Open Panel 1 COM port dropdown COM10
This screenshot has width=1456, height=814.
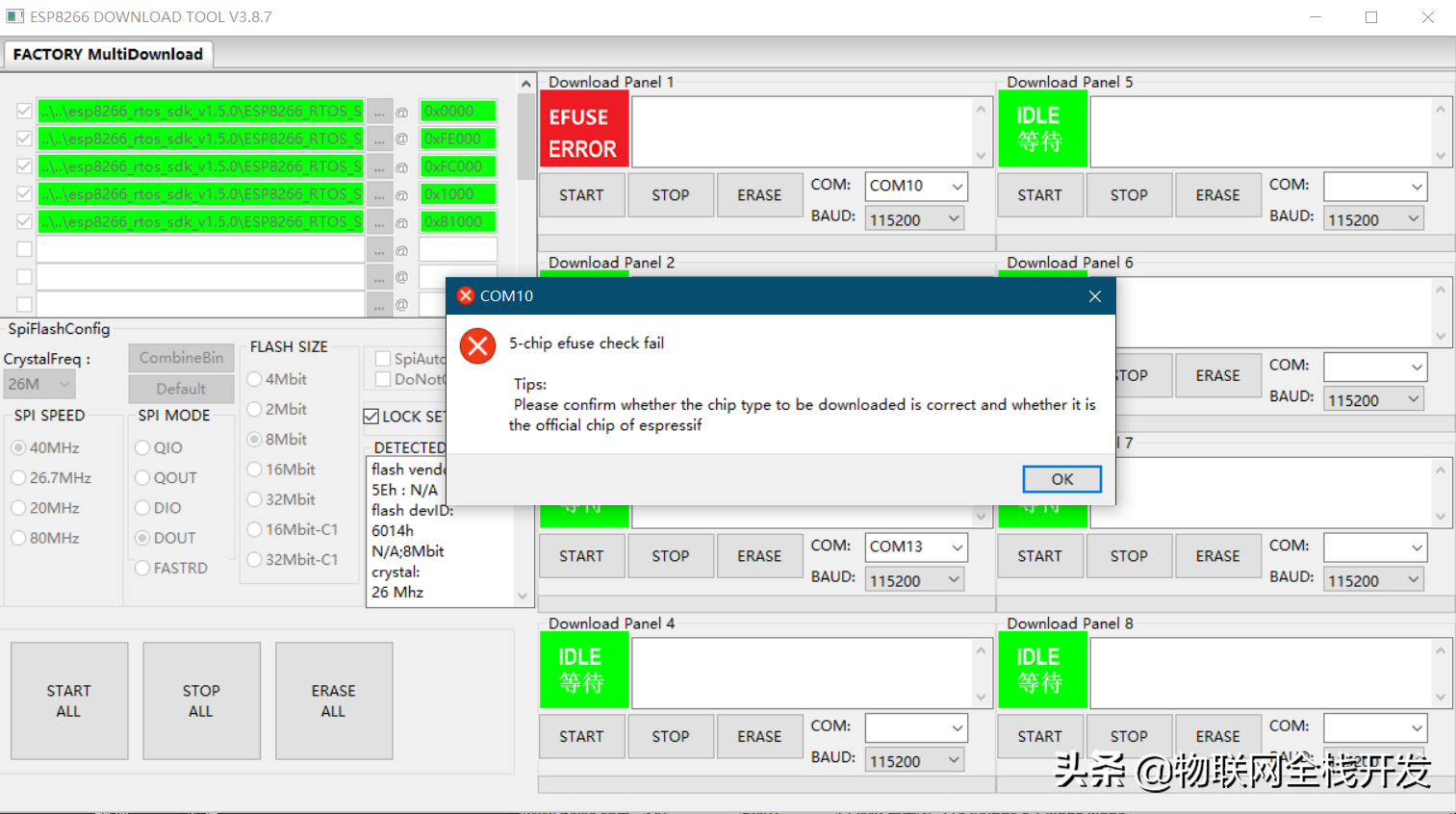[x=915, y=186]
